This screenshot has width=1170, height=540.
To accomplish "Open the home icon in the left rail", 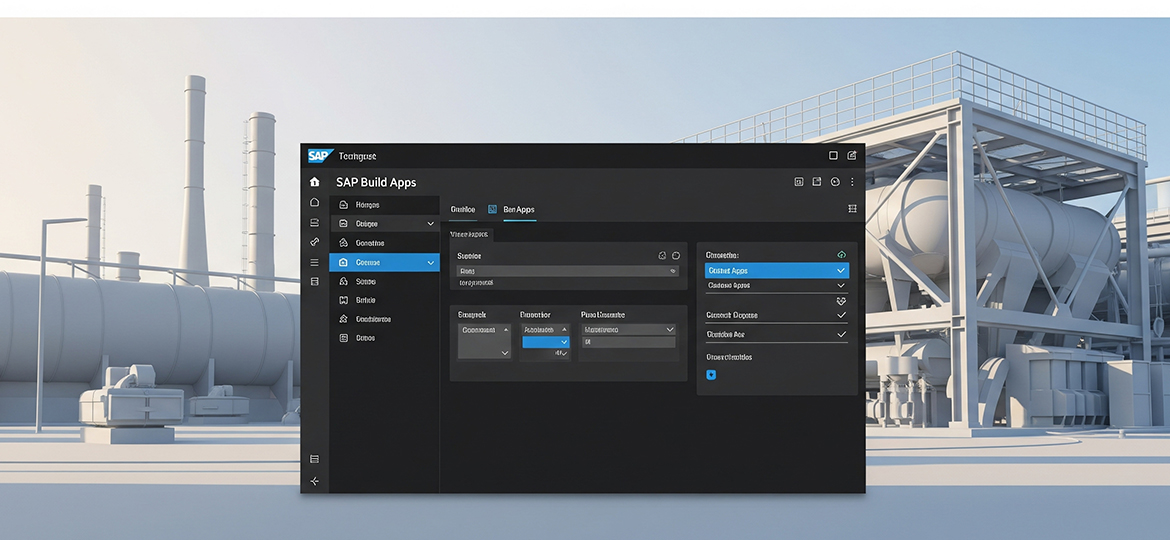I will tap(315, 182).
